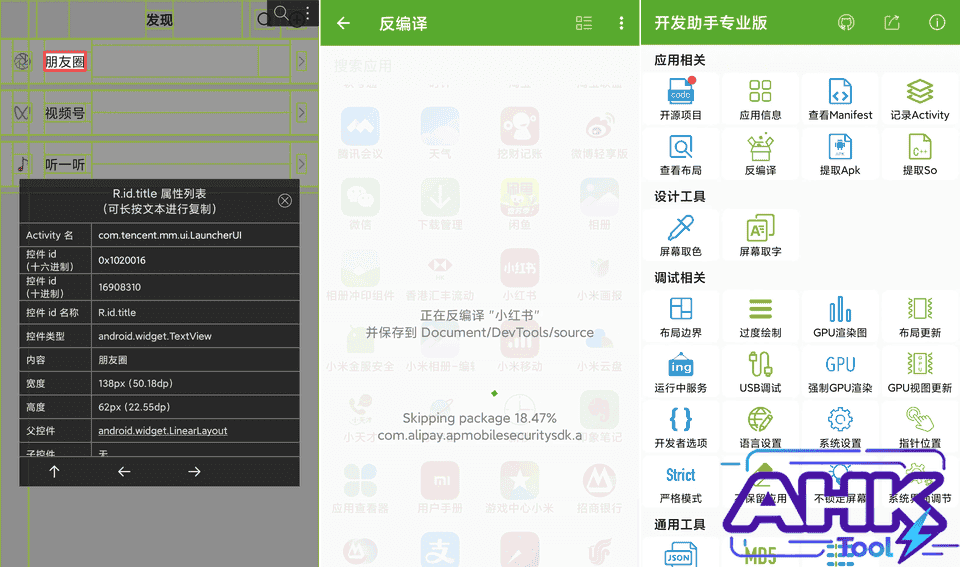This screenshot has width=960, height=567.
Task: Navigate up to parent view with up arrow
Action: (x=54, y=471)
